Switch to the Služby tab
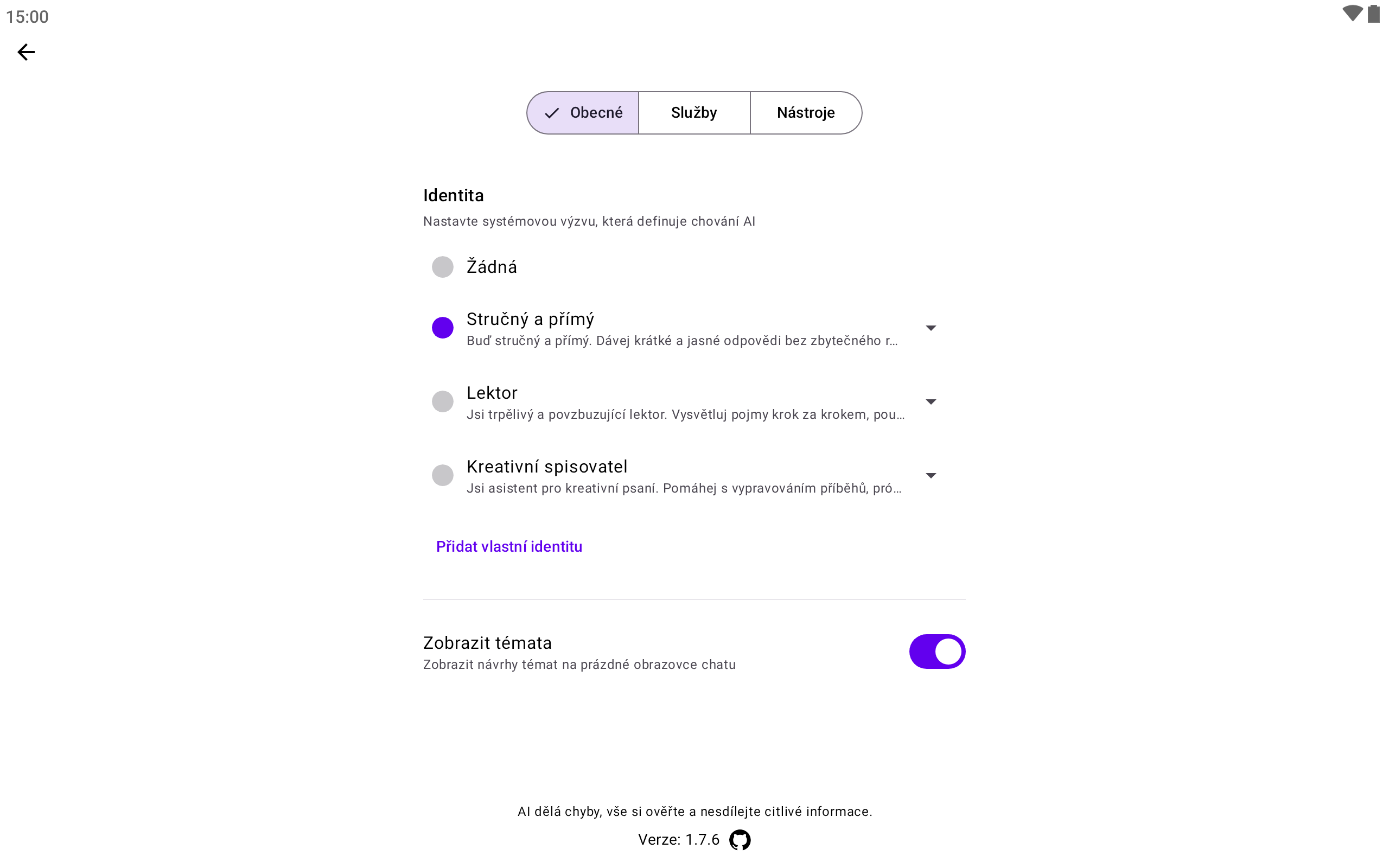The height and width of the screenshot is (868, 1389). point(694,113)
